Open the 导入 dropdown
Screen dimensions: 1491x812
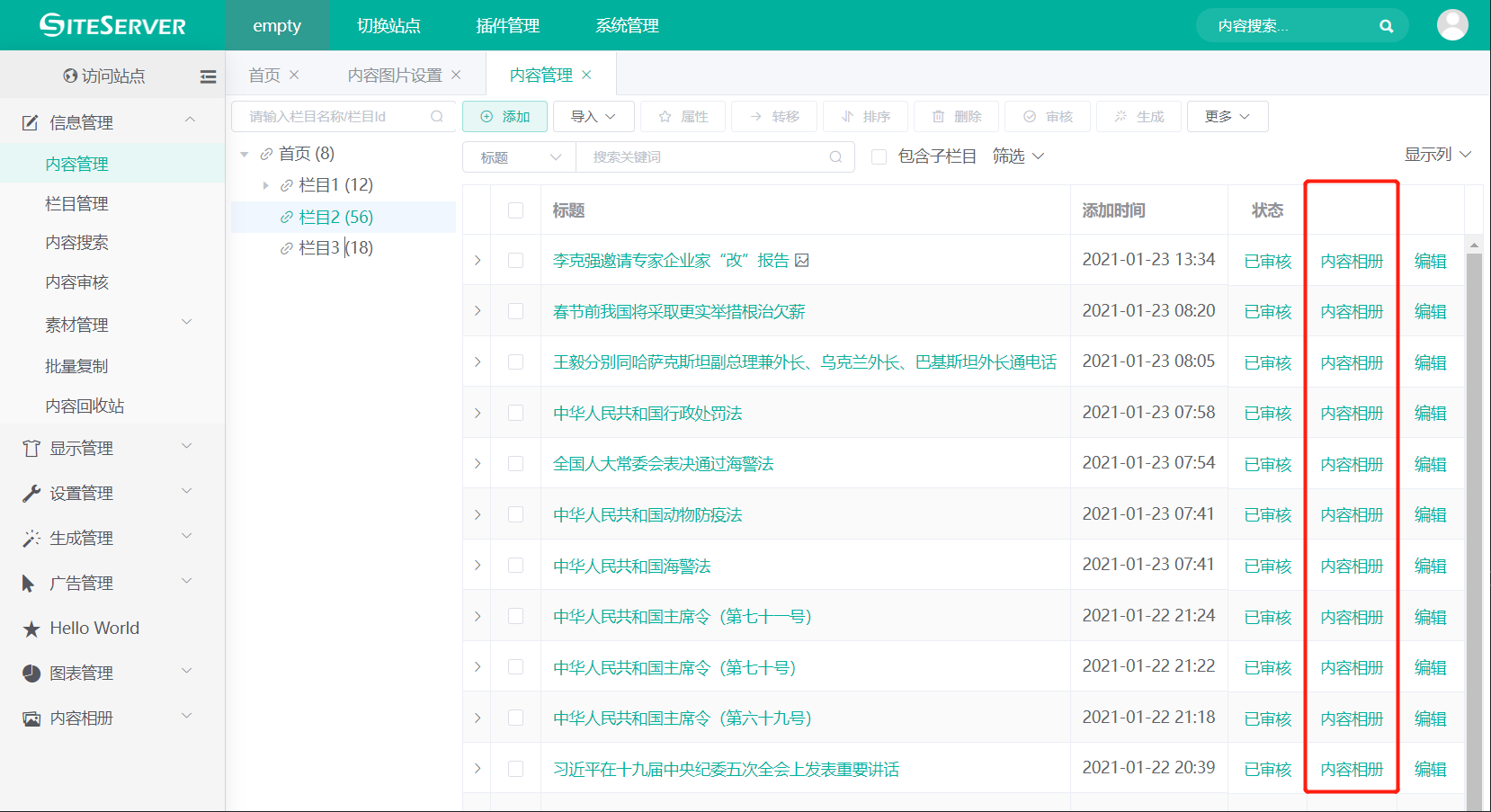tap(593, 116)
